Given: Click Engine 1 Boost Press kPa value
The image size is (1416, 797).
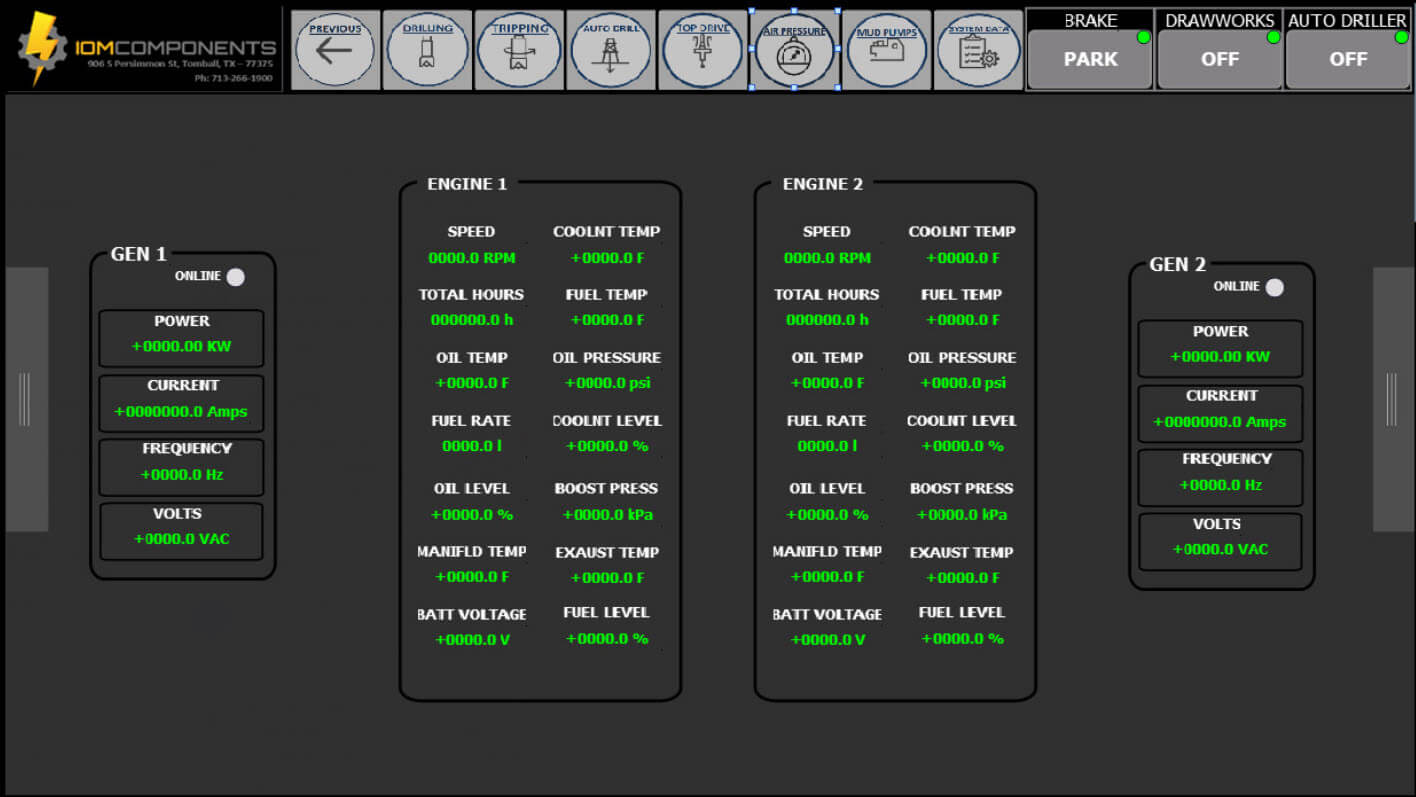Looking at the screenshot, I should 607,515.
